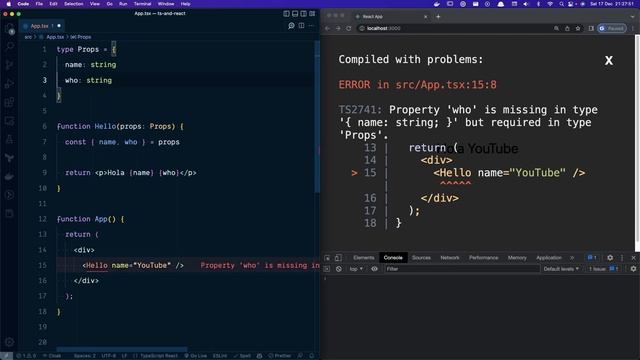Toggle the DevTools device toolbar

tap(338, 258)
